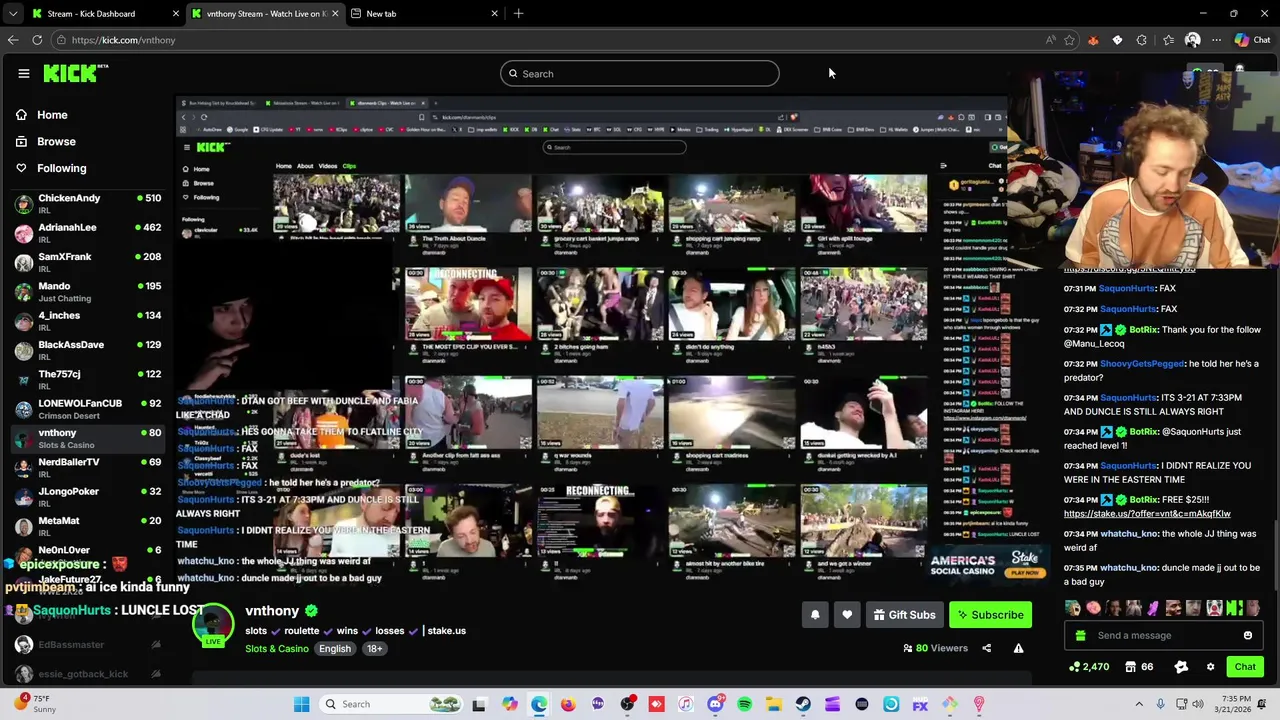Open LONEWOLFanCUB channel in sidebar
Screen dimensions: 1280x720
[x=88, y=409]
